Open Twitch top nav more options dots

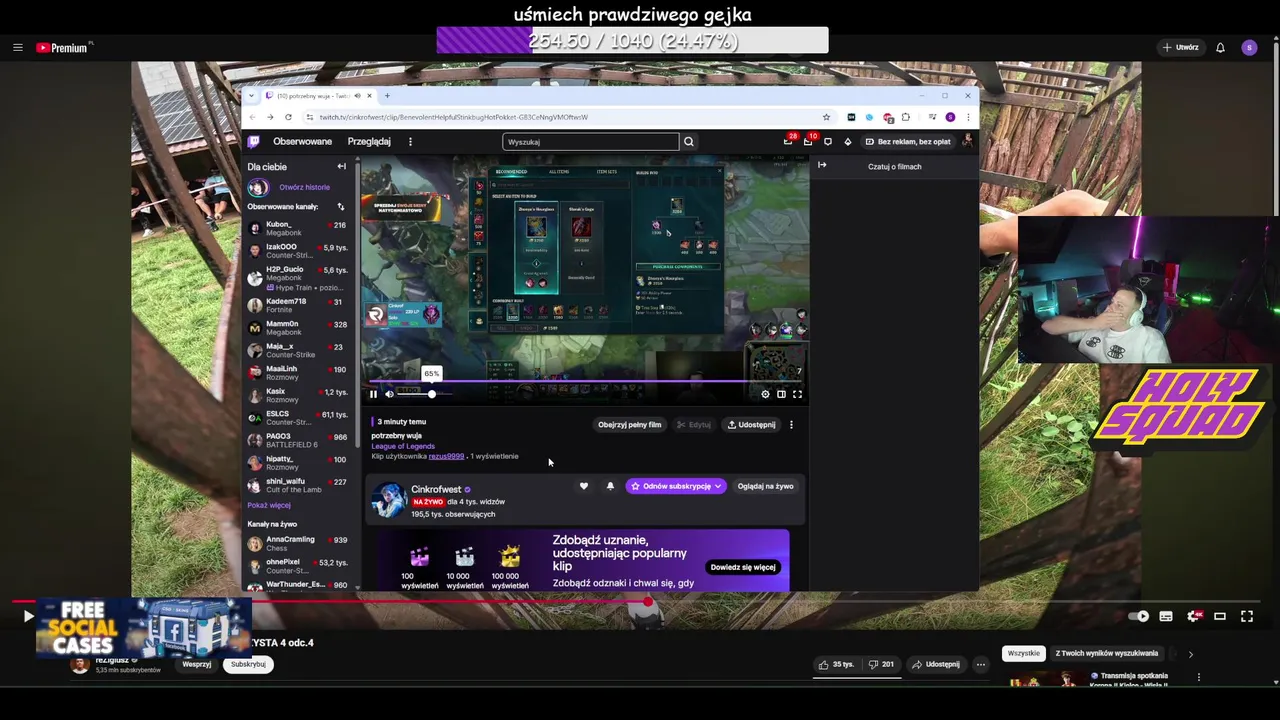coord(410,142)
